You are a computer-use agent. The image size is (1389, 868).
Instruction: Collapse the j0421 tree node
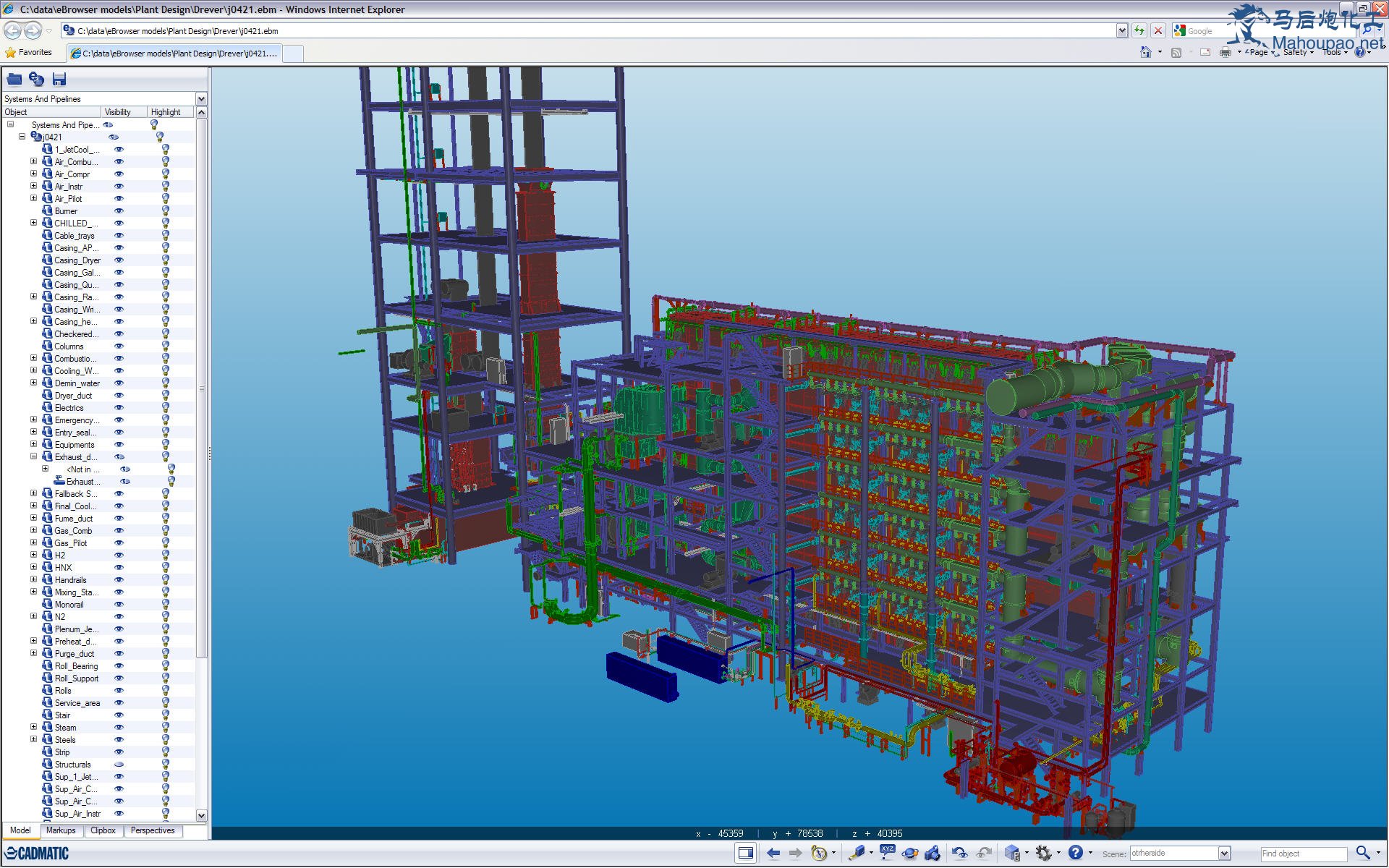point(22,137)
